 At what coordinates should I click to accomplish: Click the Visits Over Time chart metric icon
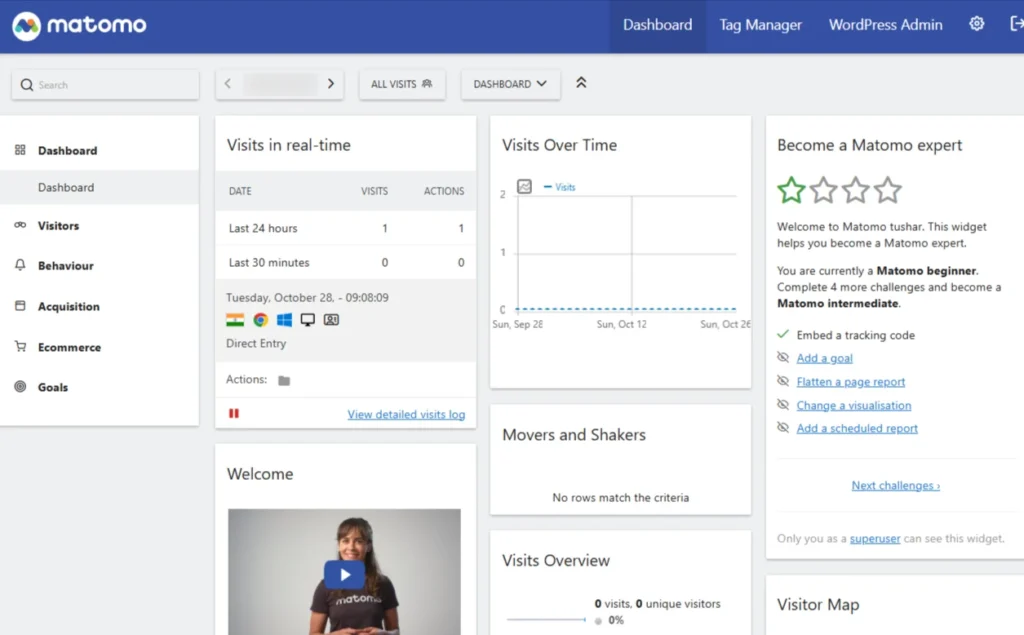point(524,186)
